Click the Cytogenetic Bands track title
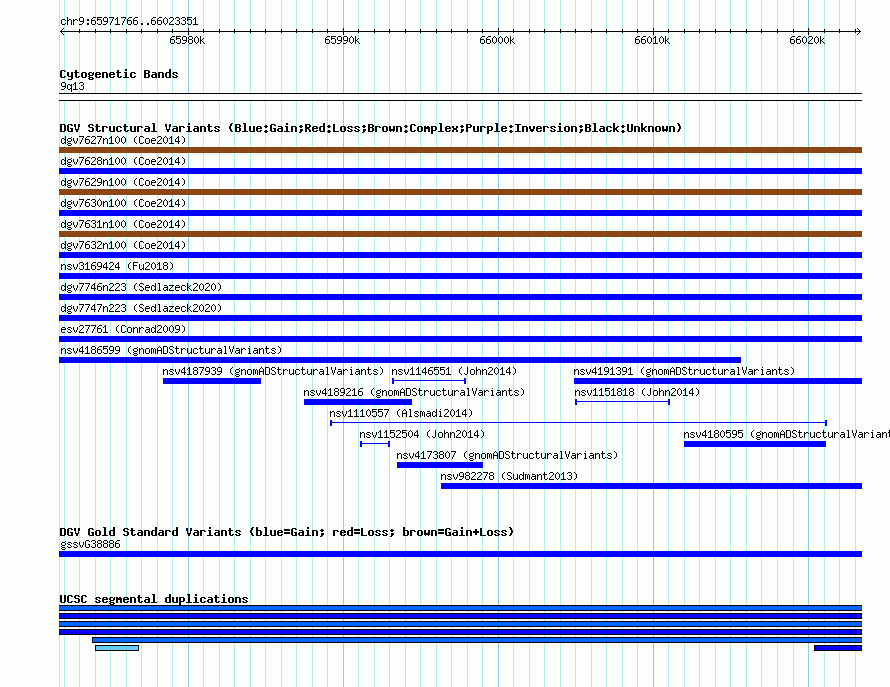 [119, 74]
